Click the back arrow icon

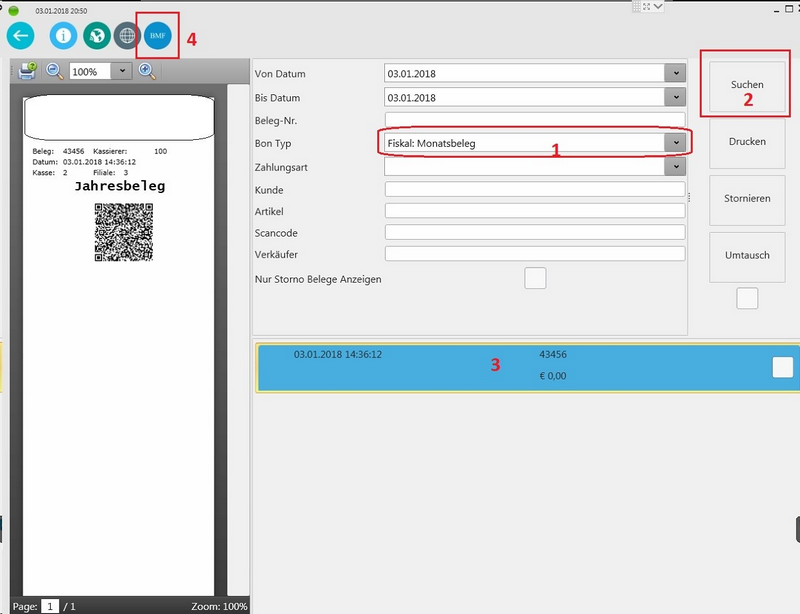[x=20, y=36]
